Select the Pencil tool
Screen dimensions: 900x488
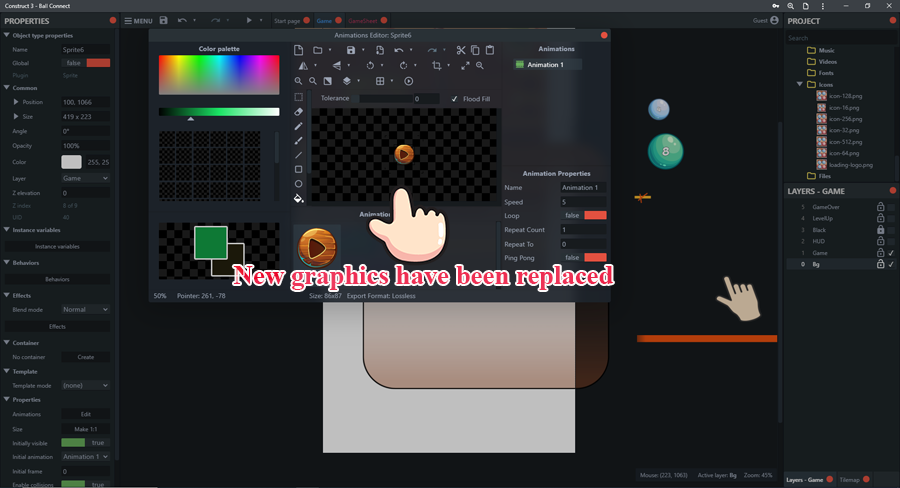point(299,126)
